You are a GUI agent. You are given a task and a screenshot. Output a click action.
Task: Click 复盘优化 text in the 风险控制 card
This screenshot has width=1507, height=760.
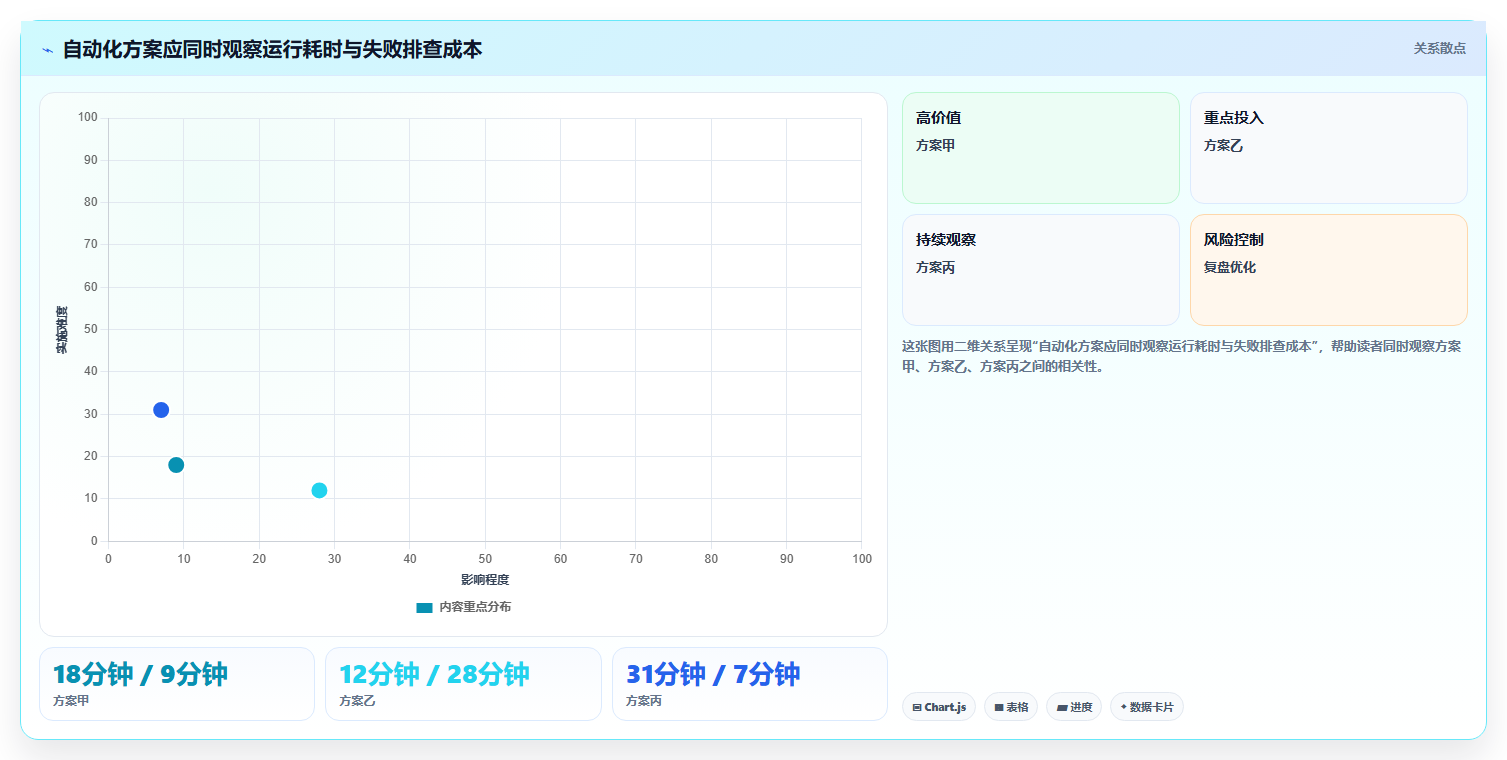click(1230, 268)
